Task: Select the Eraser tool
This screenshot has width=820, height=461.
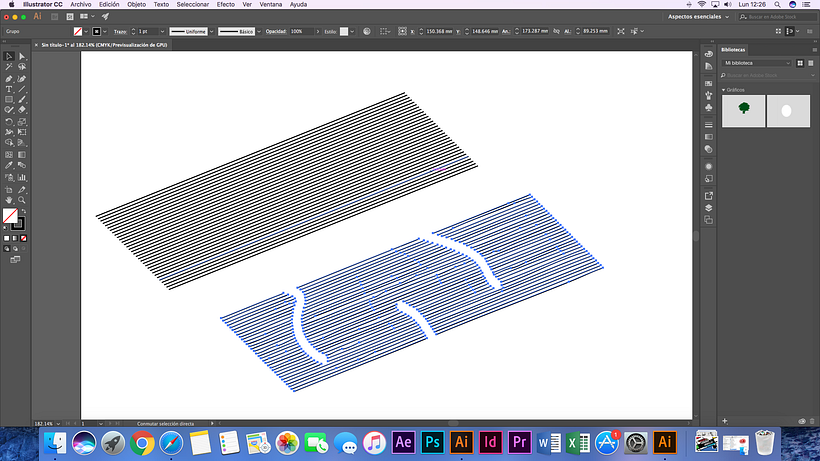Action: click(x=22, y=110)
